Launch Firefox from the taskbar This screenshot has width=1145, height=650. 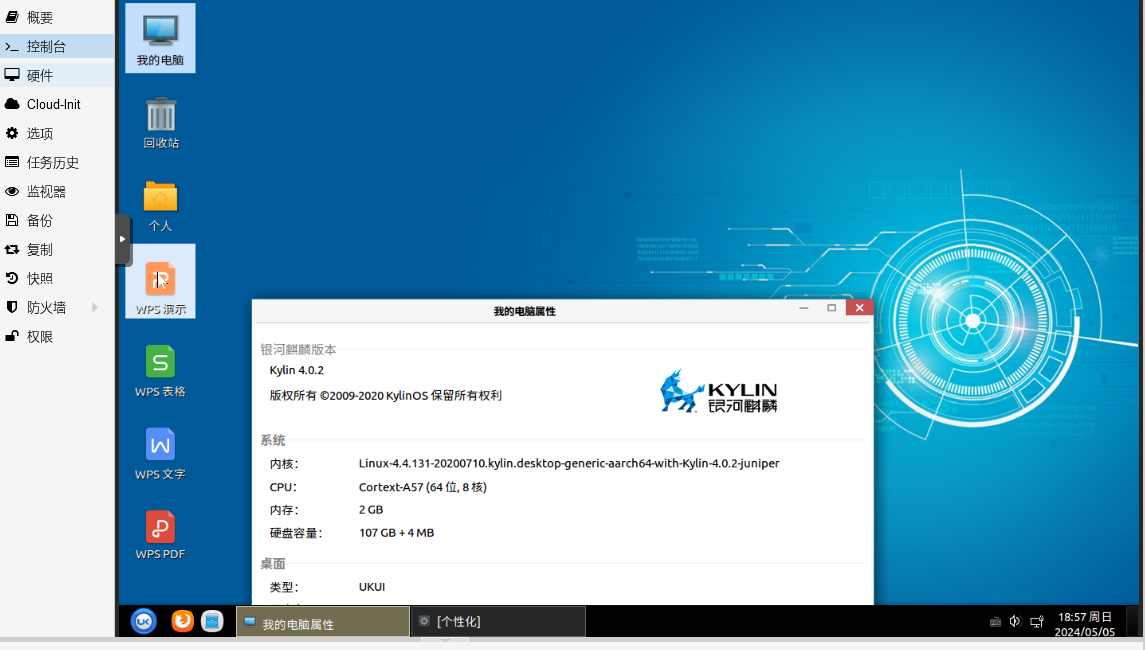pyautogui.click(x=183, y=621)
